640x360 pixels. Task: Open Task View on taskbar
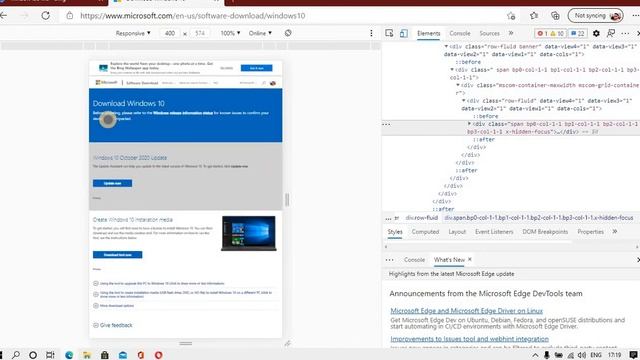coord(50,355)
